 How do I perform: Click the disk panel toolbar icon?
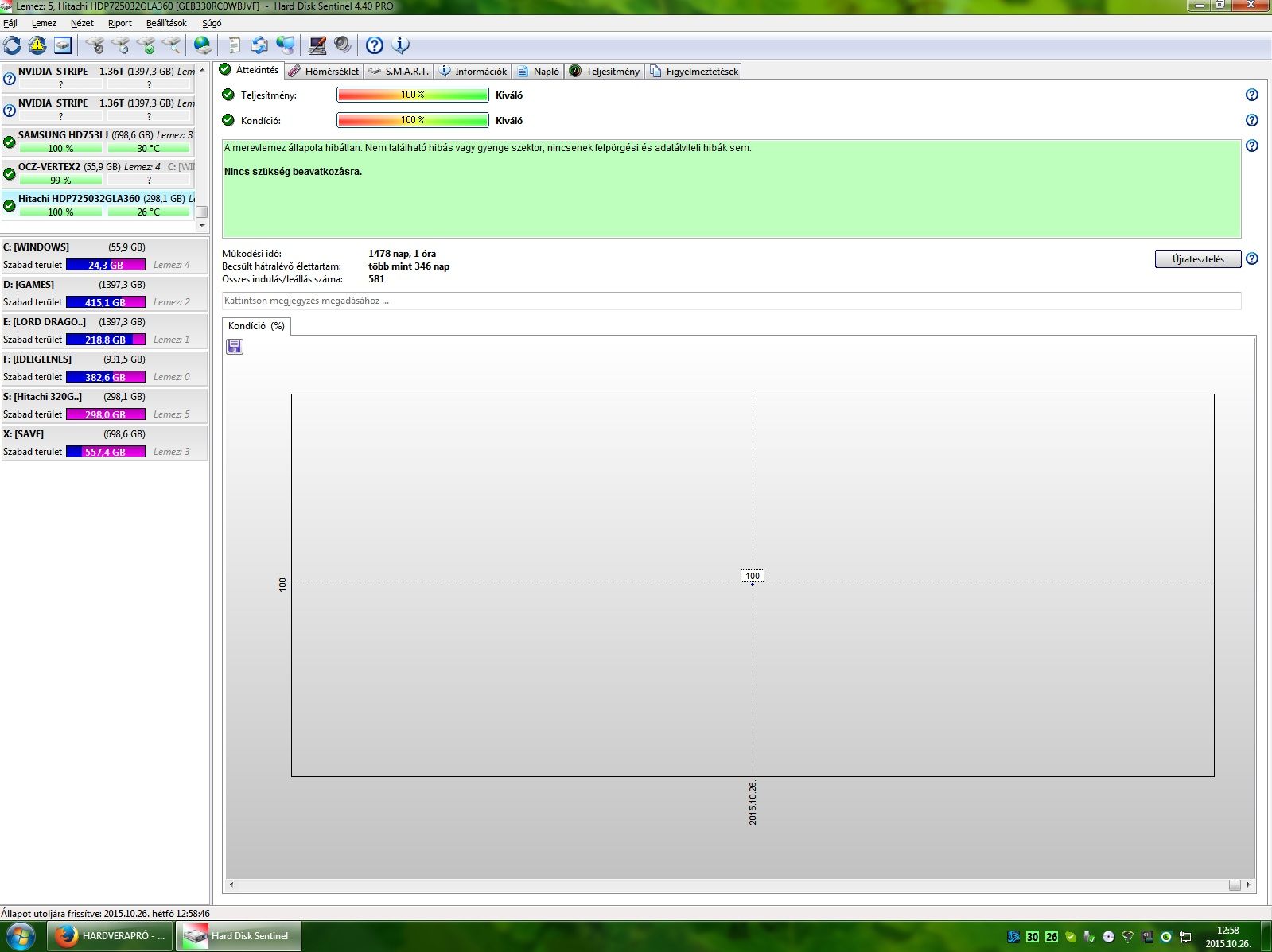63,45
